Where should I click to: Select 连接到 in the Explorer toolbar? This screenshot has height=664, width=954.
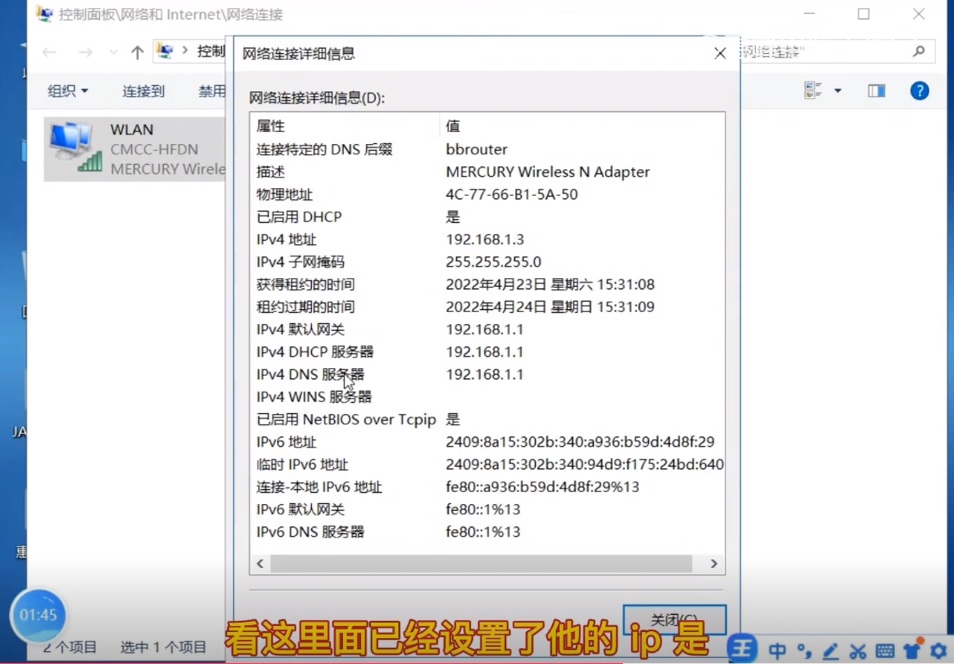[143, 90]
